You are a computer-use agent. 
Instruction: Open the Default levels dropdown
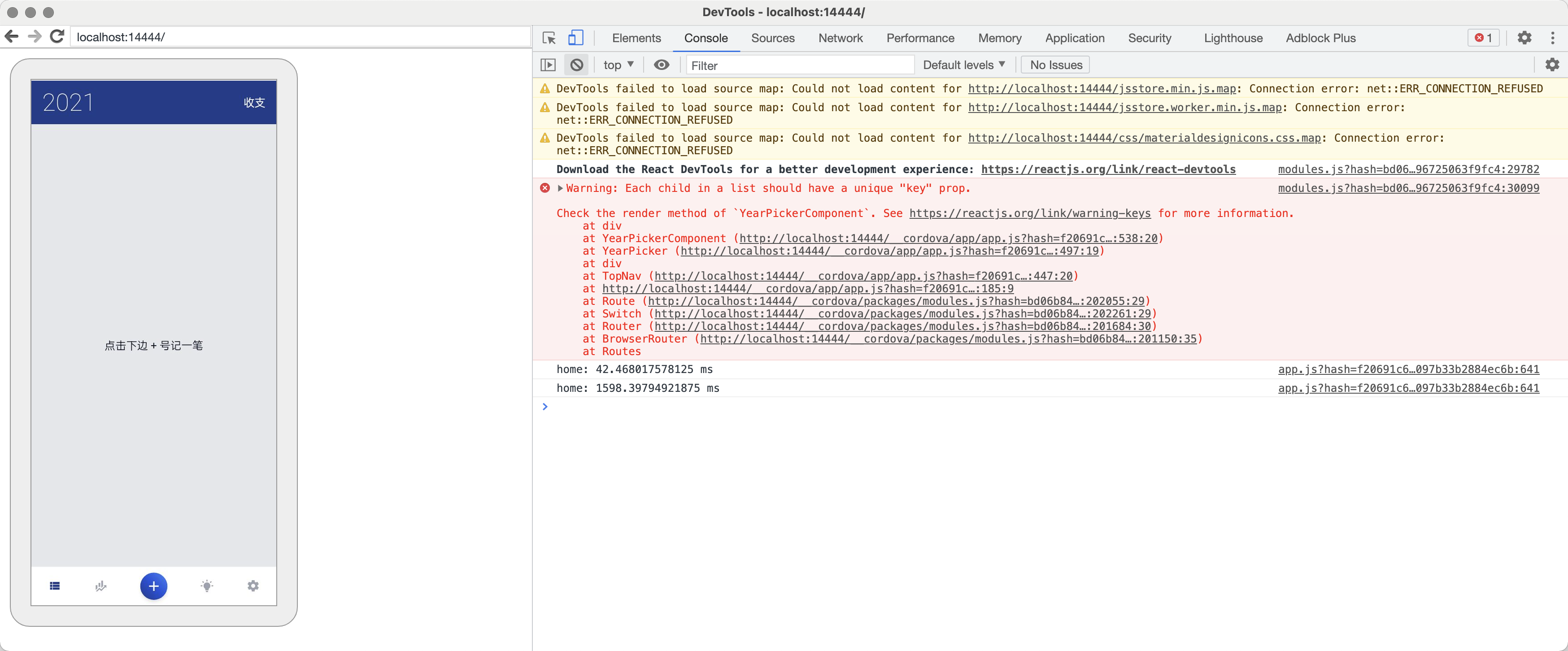(x=963, y=65)
